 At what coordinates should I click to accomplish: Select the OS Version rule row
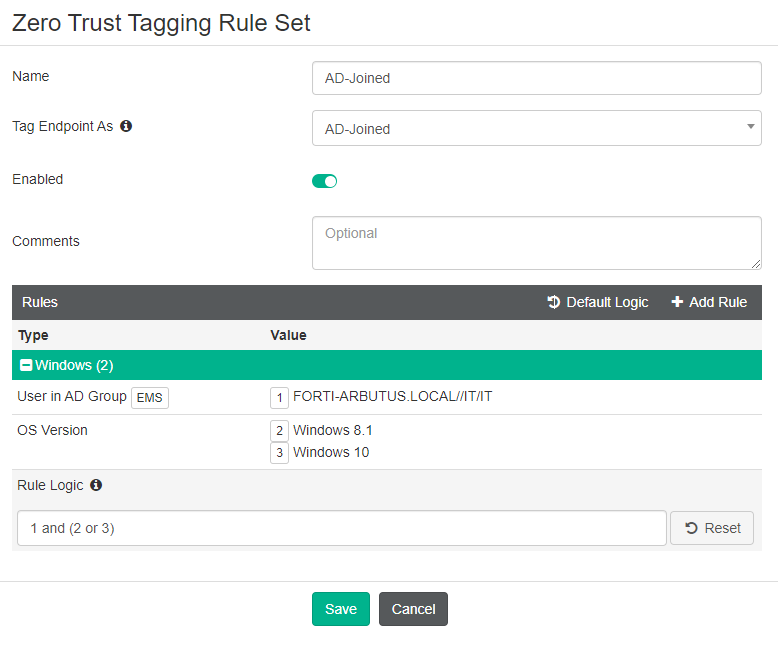pyautogui.click(x=52, y=431)
